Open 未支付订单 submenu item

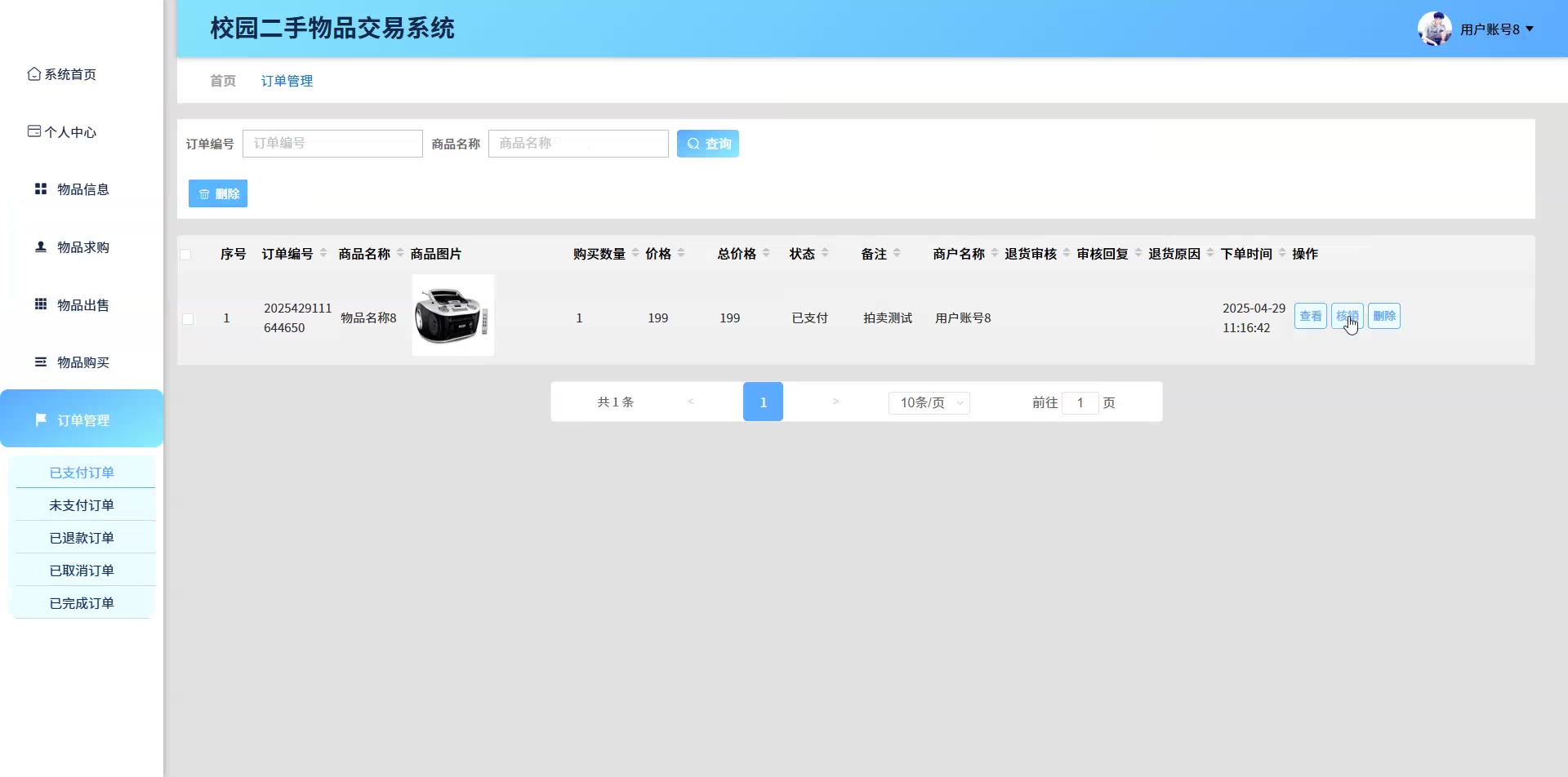[x=82, y=505]
